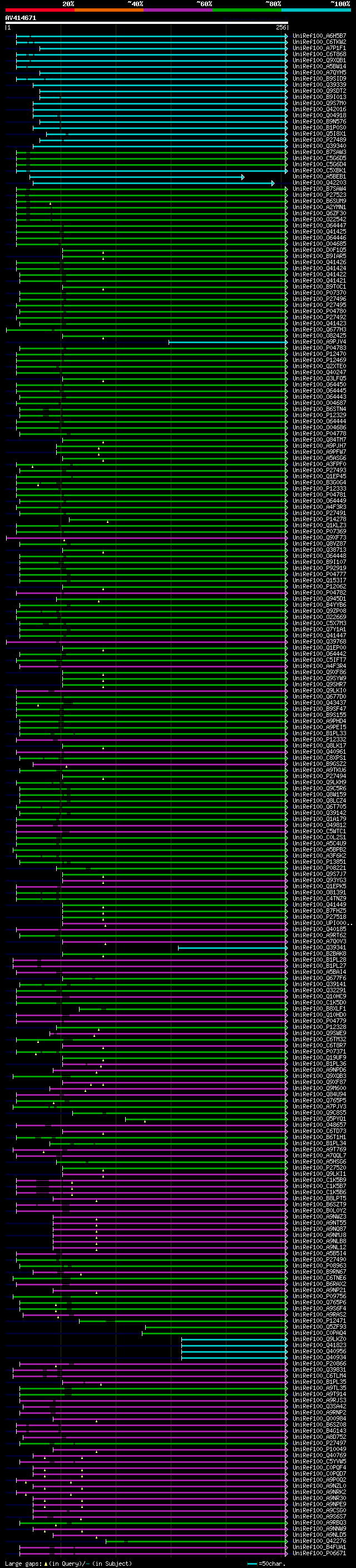
Task: Select hit label UniRef100_Q39141
Action: (x=319, y=985)
